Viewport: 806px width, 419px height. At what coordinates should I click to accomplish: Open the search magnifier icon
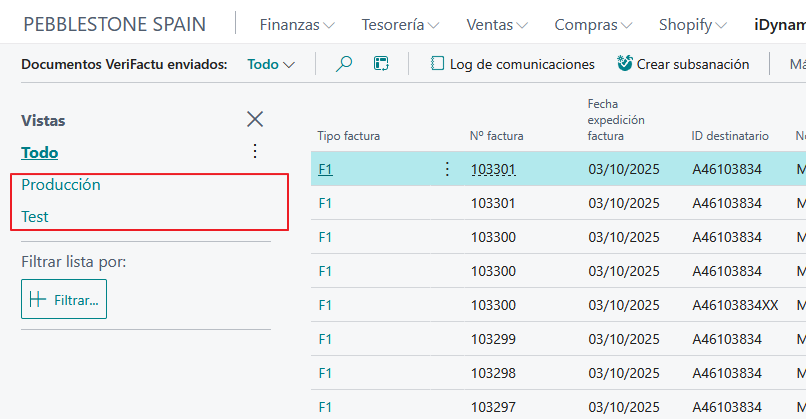click(344, 64)
